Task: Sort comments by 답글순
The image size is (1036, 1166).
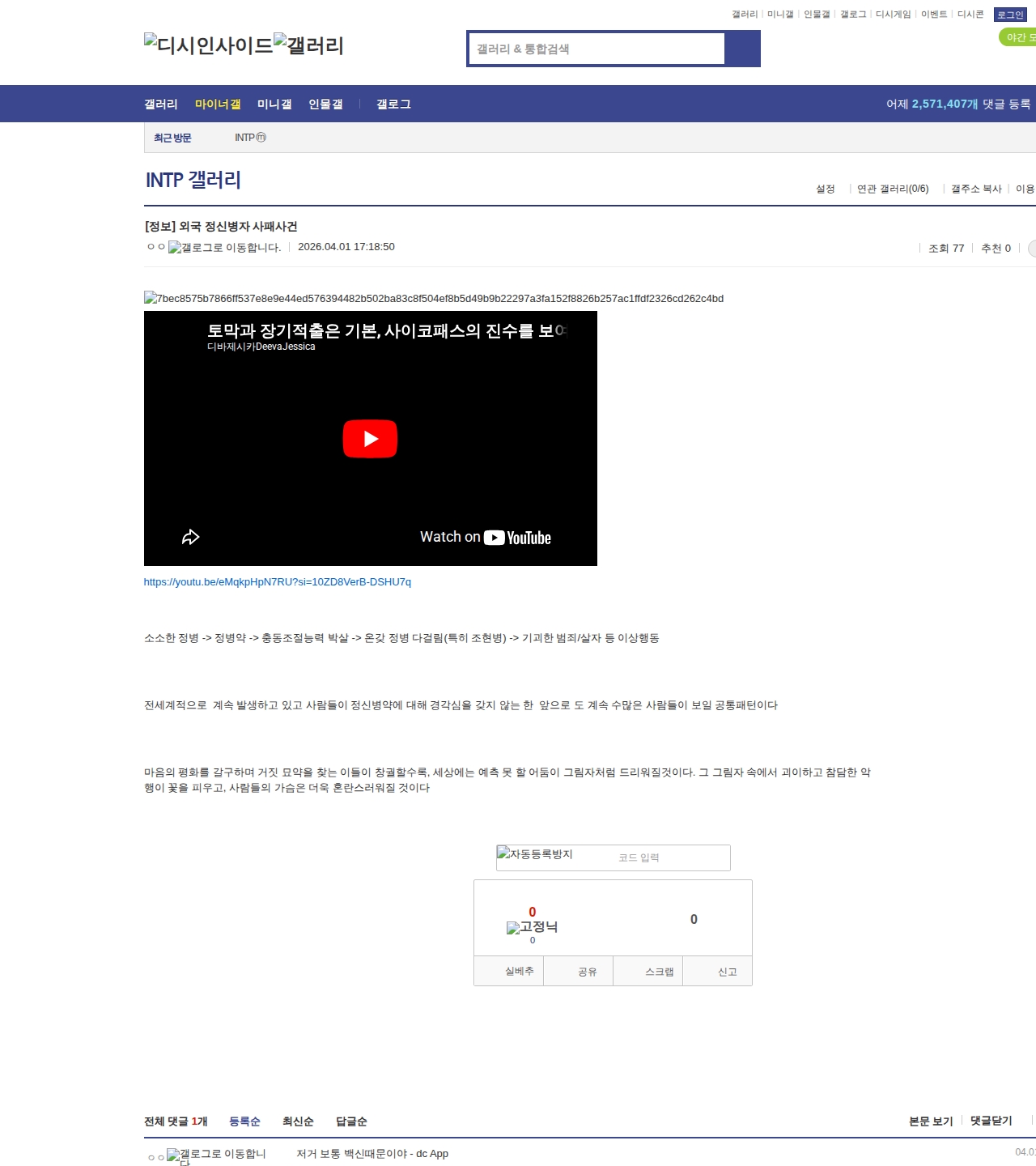Action: click(x=351, y=1121)
